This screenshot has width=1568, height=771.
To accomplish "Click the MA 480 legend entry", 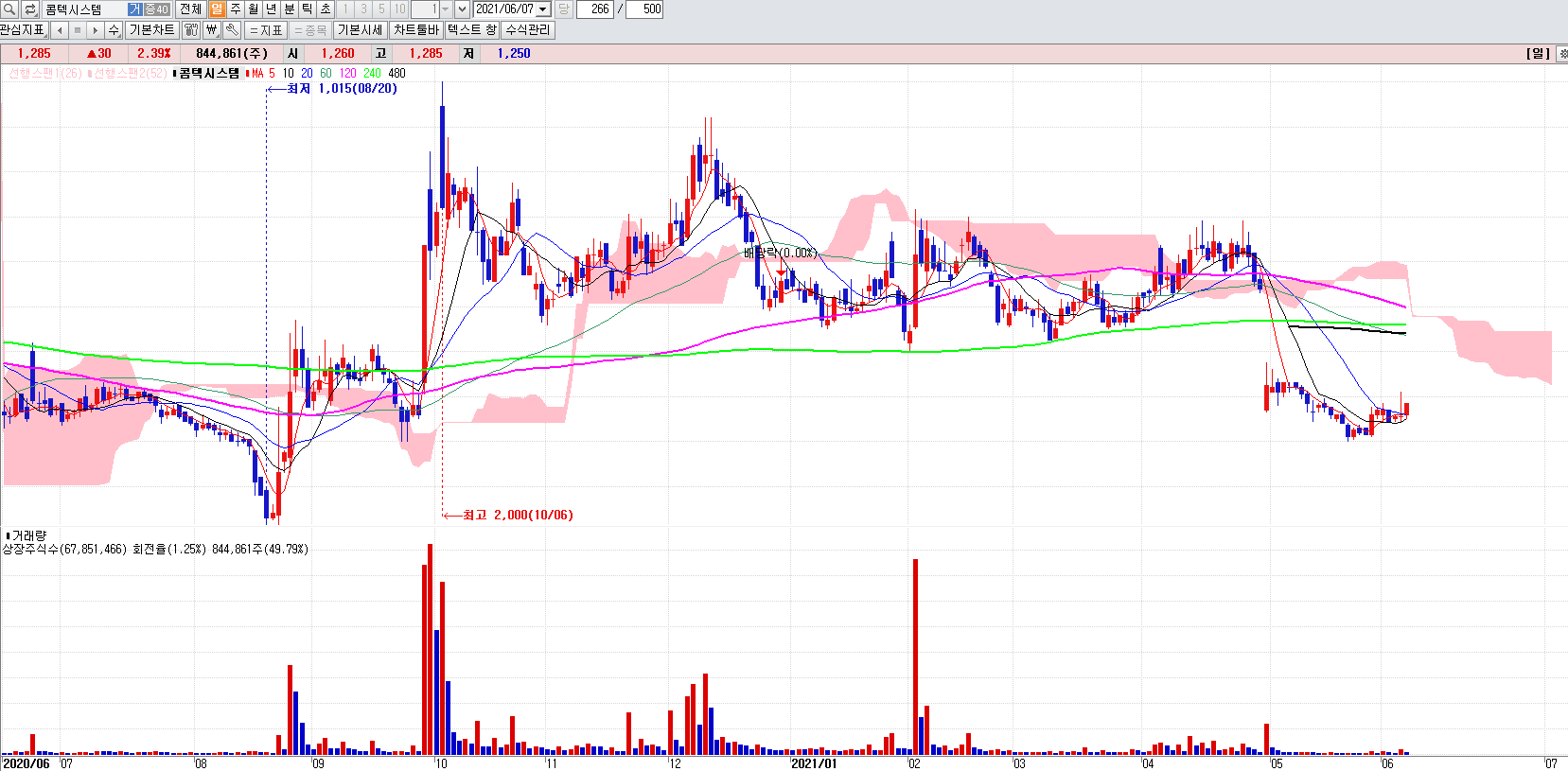I will (x=396, y=73).
